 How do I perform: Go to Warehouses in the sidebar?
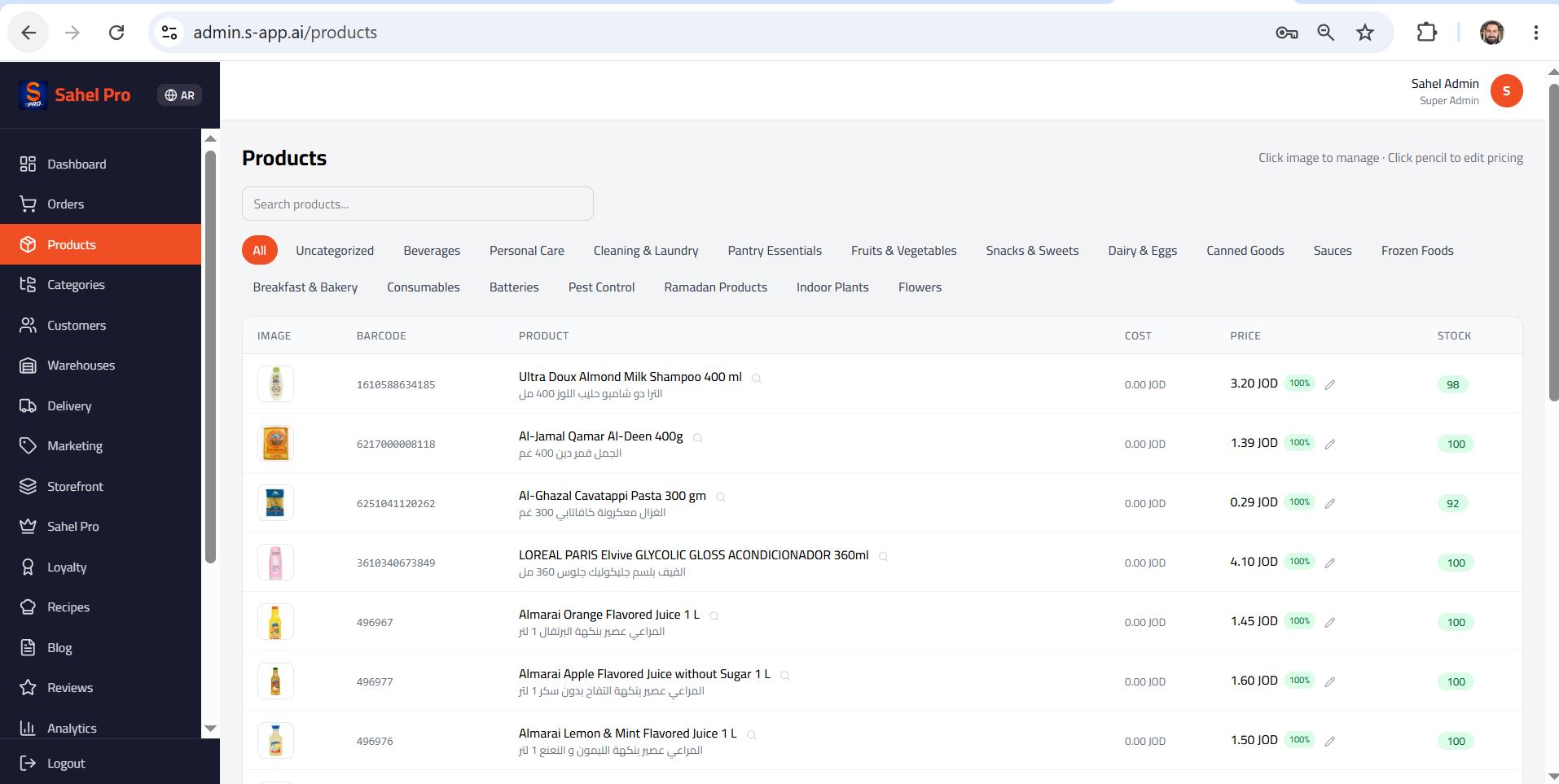point(100,366)
